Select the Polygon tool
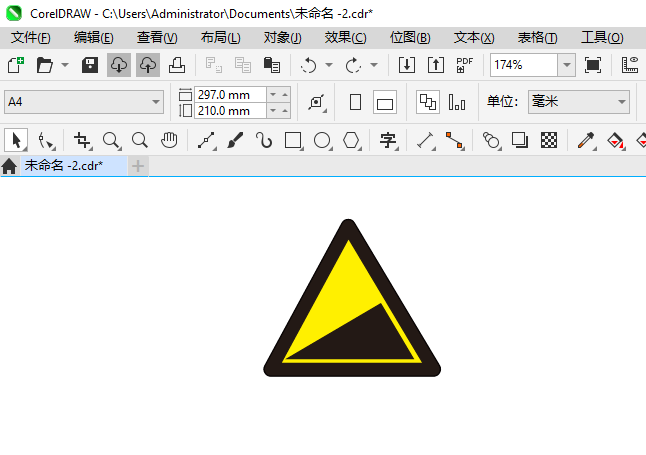The image size is (646, 455). 351,141
